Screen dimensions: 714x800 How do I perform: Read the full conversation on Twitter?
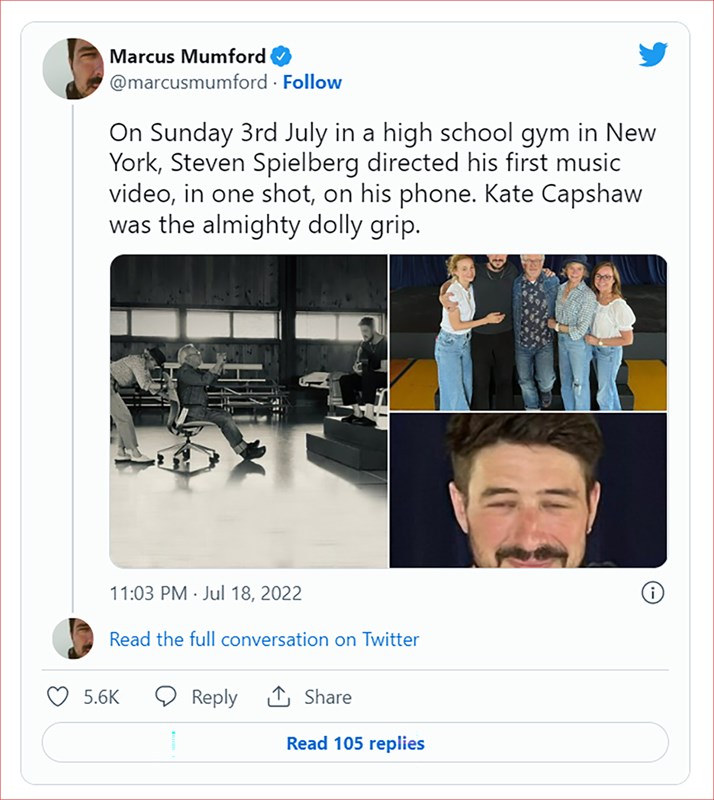264,639
